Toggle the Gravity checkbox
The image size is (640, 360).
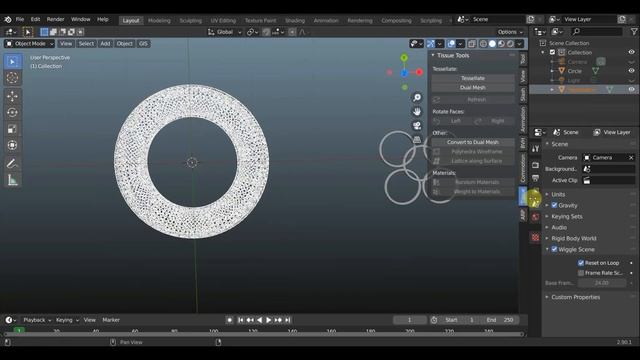click(x=554, y=205)
